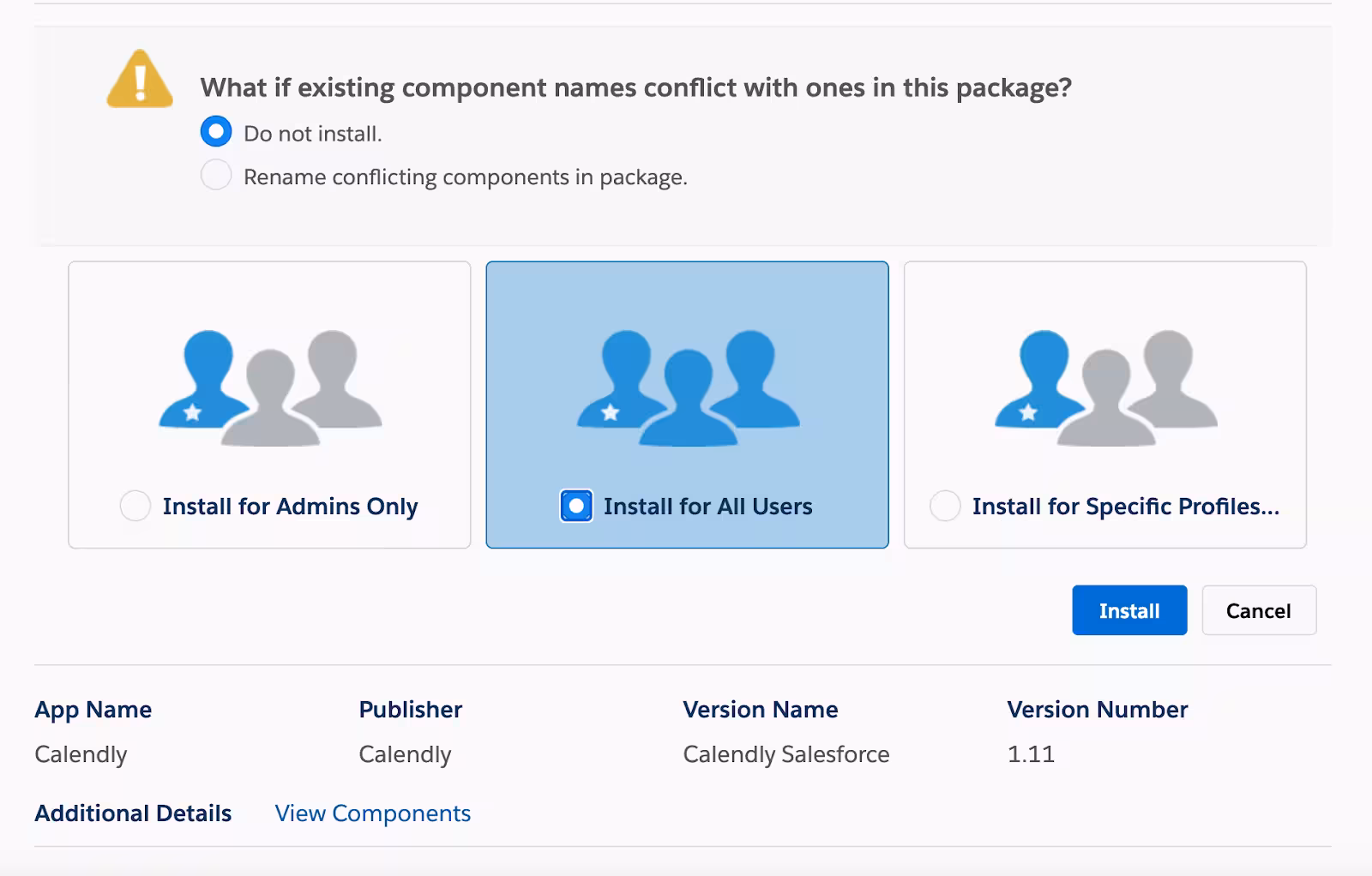Choose the Rename conflicting components radio button
This screenshot has width=1372, height=876.
[216, 176]
